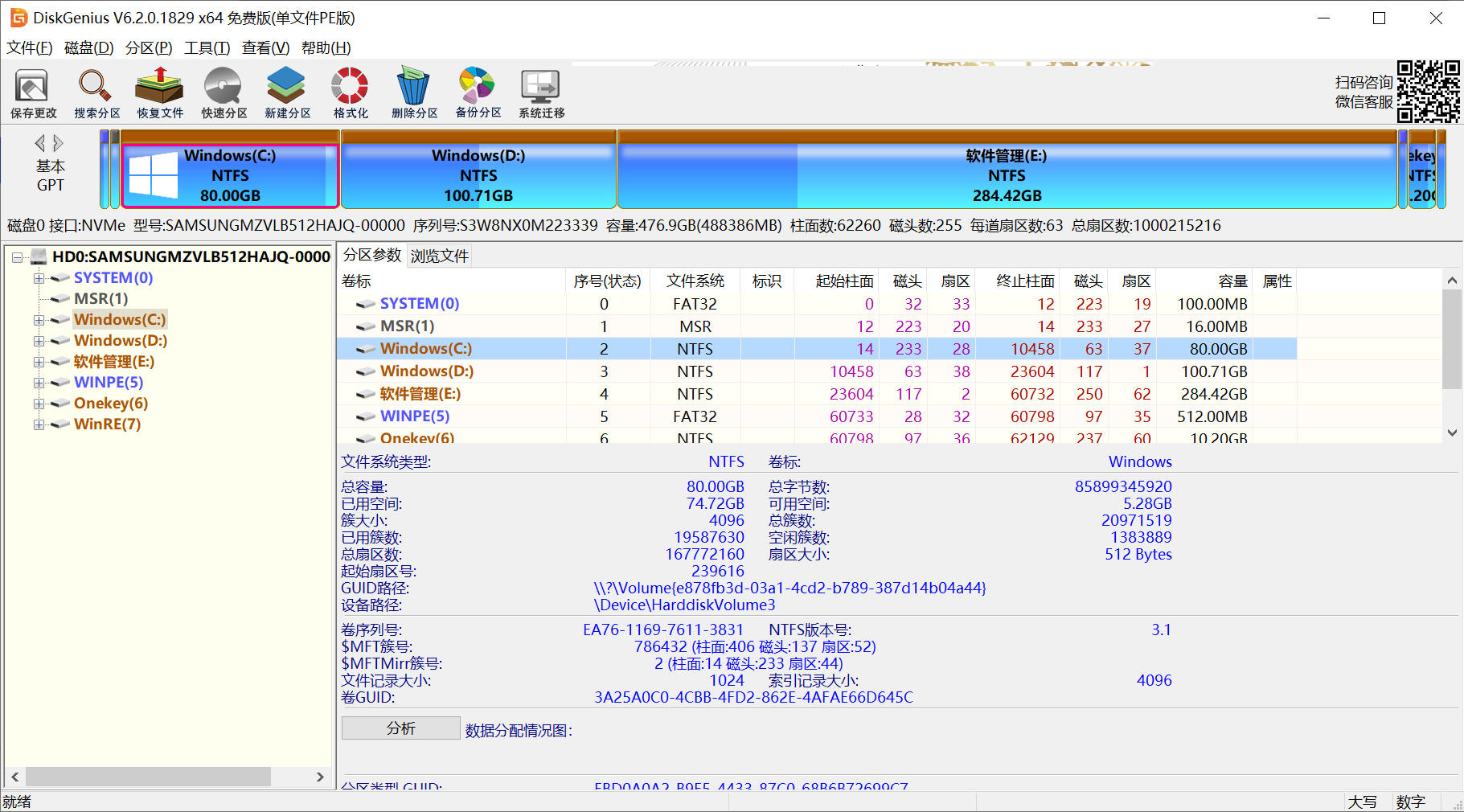The height and width of the screenshot is (812, 1464).
Task: Expand the Windows(C:) tree node
Action: tap(39, 320)
